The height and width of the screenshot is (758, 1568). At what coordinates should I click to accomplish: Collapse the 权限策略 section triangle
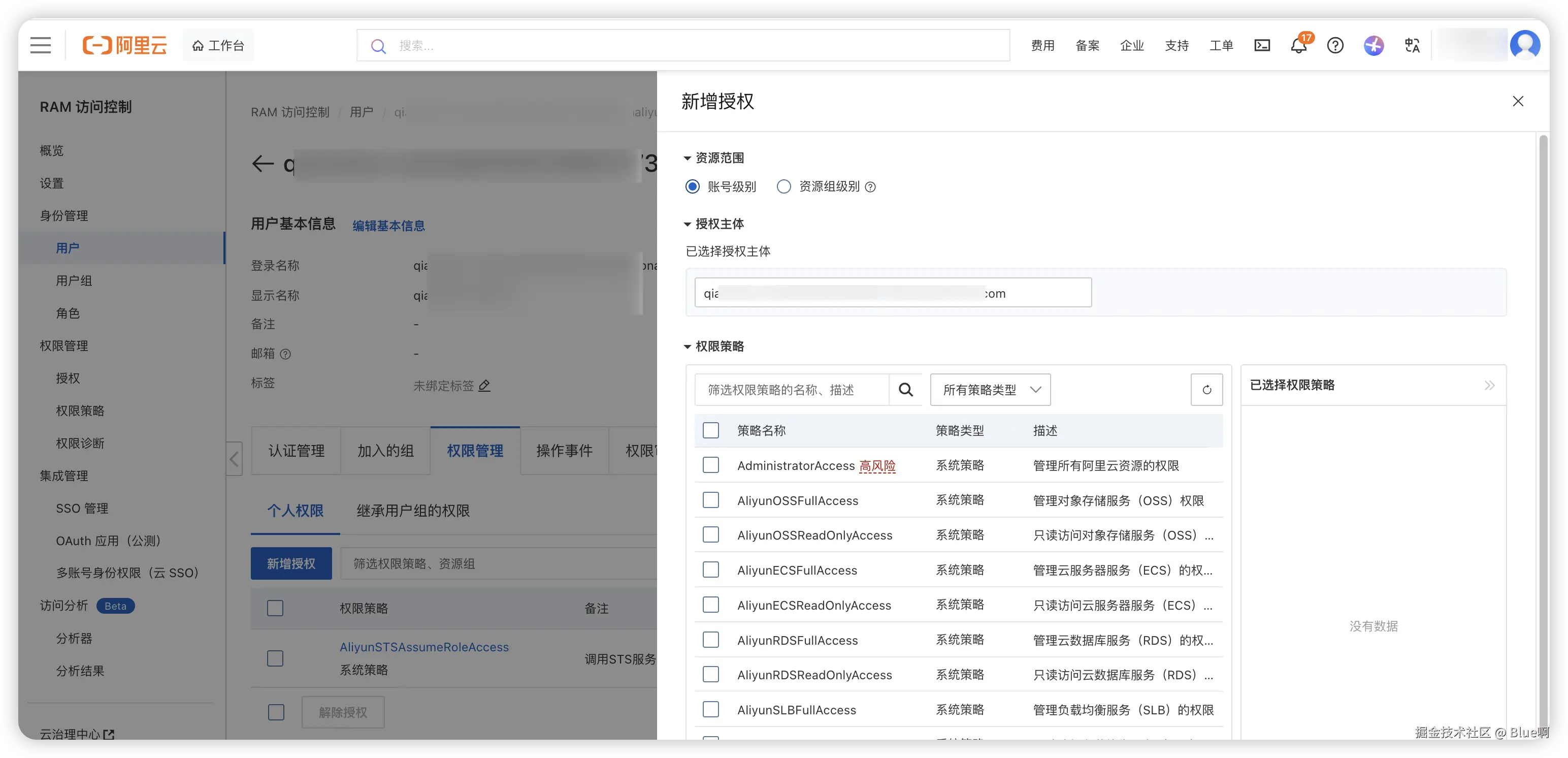coord(687,347)
